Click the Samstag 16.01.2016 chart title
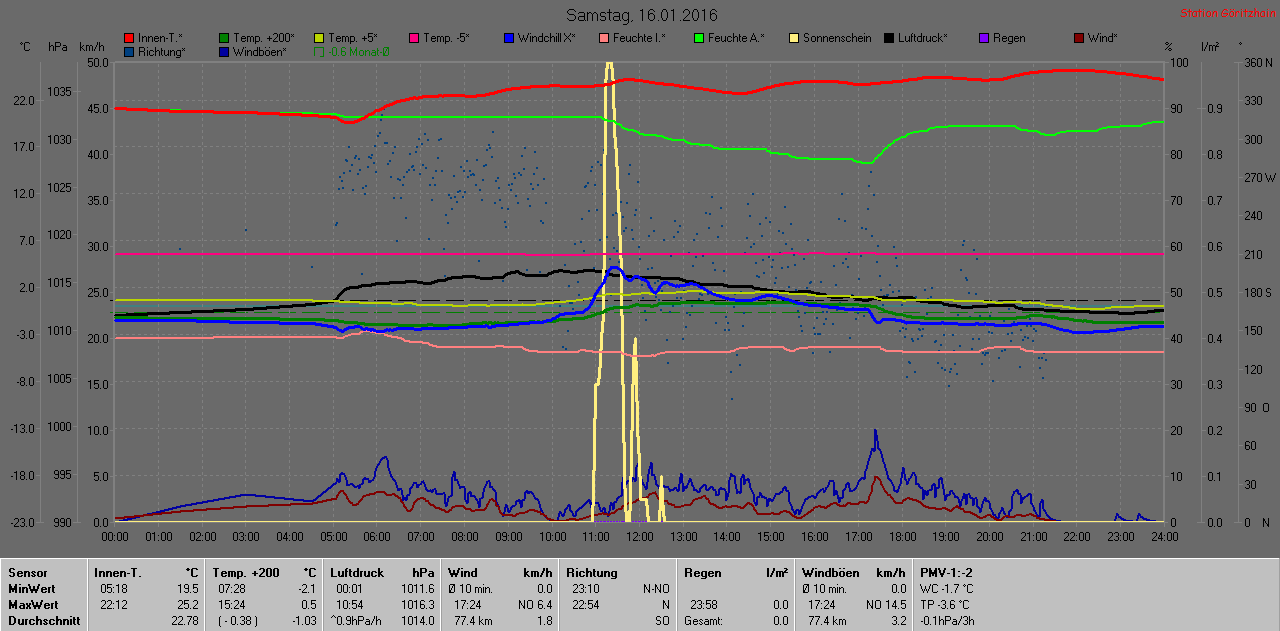The width and height of the screenshot is (1280, 631). [x=641, y=15]
